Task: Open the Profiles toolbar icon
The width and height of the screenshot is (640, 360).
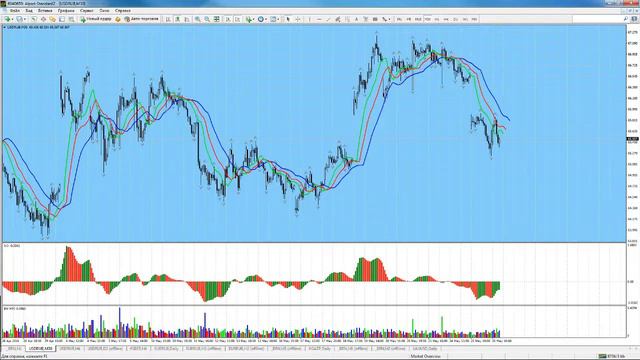Action: coord(20,19)
